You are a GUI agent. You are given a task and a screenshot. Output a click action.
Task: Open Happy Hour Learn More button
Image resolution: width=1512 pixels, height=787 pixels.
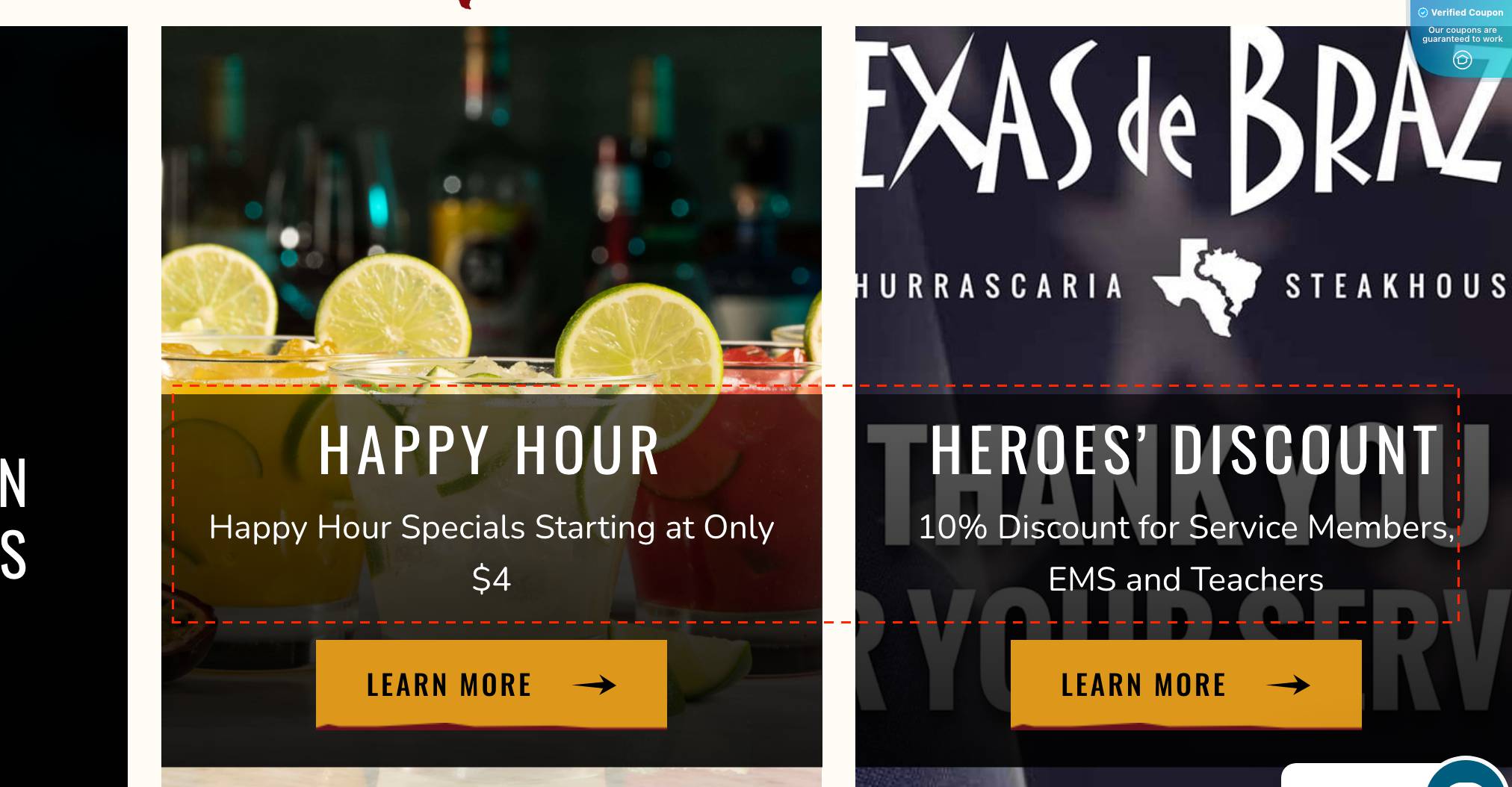pyautogui.click(x=492, y=684)
